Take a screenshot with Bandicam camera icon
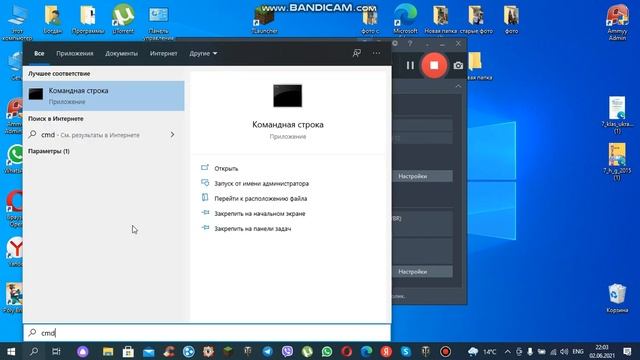Viewport: 640px width, 360px height. click(458, 65)
